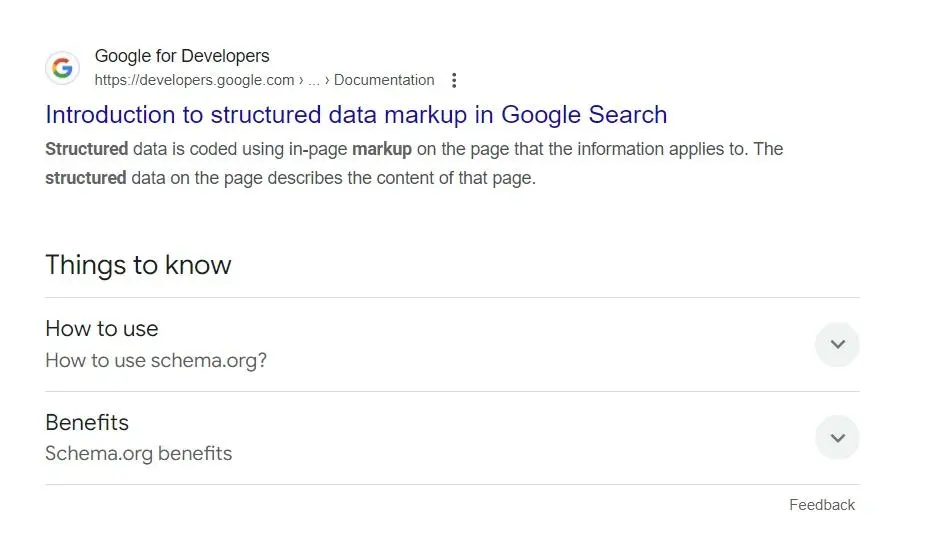Click the bold Structured word in snippet
The image size is (925, 540).
[87, 149]
